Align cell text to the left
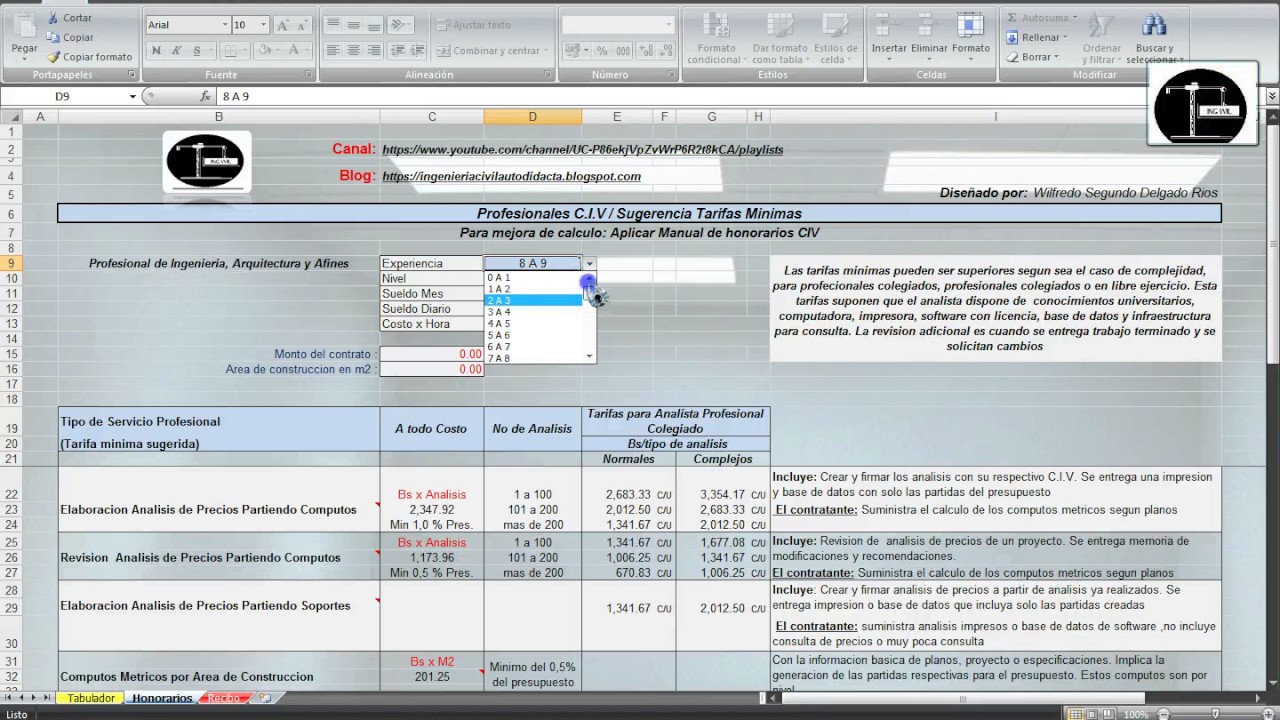Viewport: 1280px width, 720px height. coord(333,50)
